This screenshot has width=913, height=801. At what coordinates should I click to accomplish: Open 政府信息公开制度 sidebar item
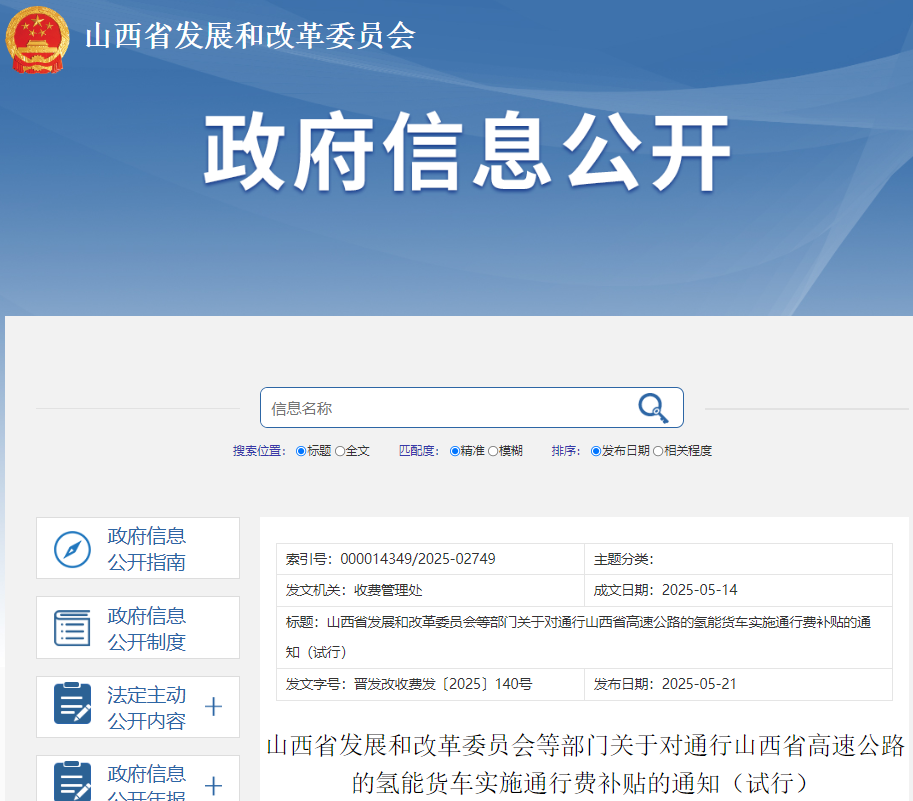click(147, 628)
